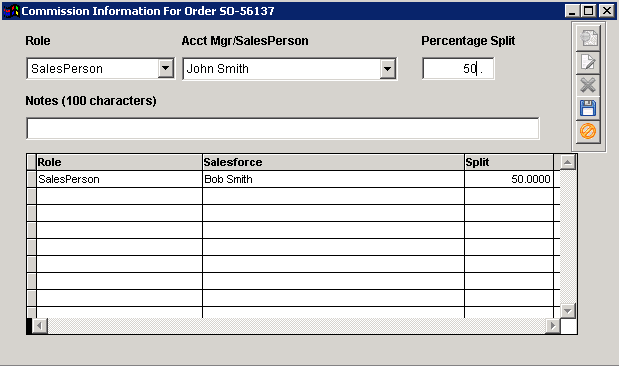
Task: Click the New record icon in toolbar
Action: tap(588, 38)
